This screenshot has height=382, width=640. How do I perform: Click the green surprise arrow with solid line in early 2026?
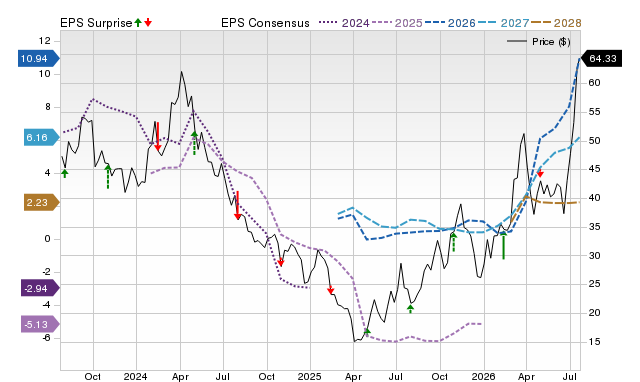point(503,244)
